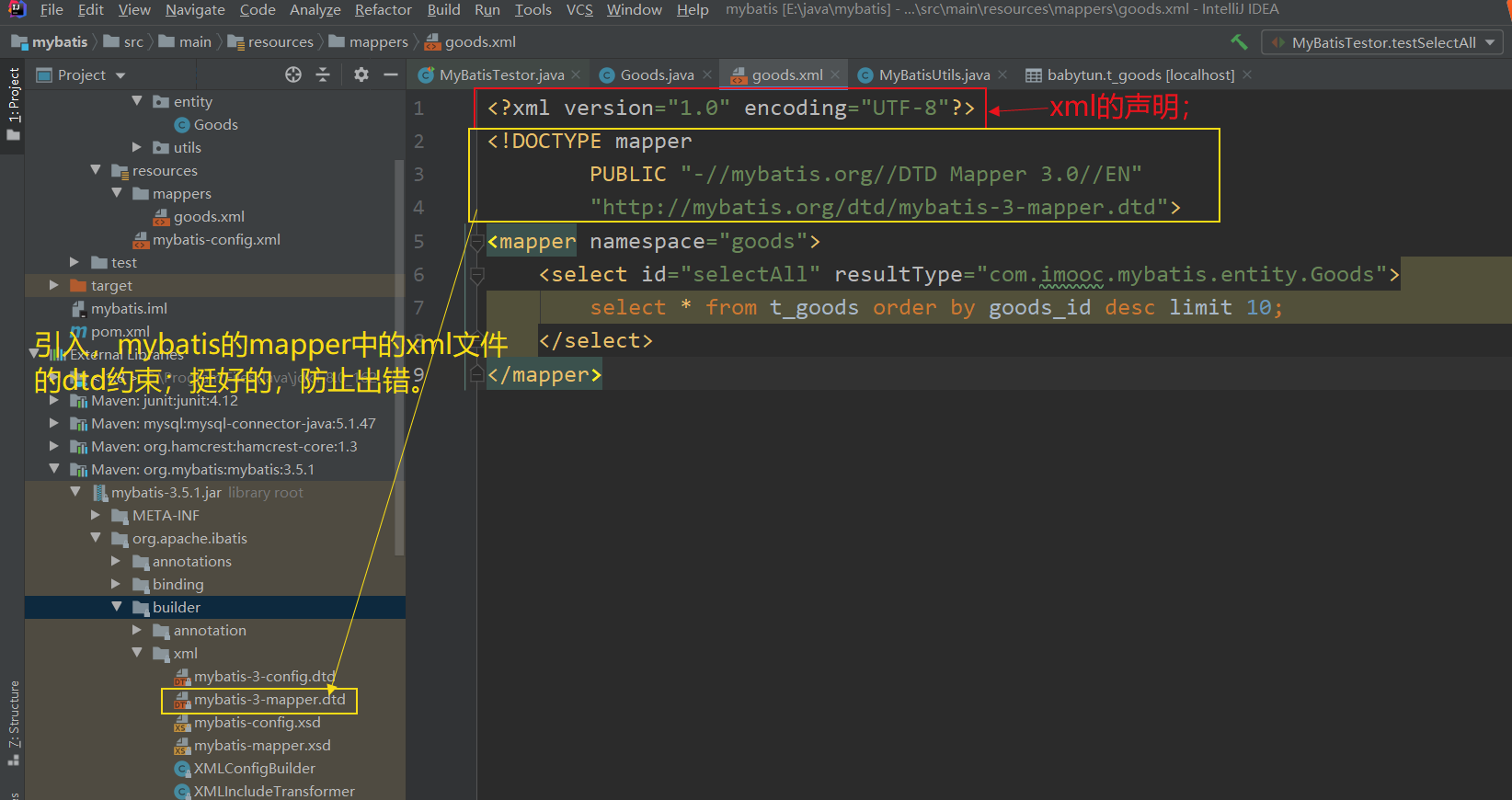Open the VCS menu
This screenshot has height=800, width=1512.
point(579,9)
